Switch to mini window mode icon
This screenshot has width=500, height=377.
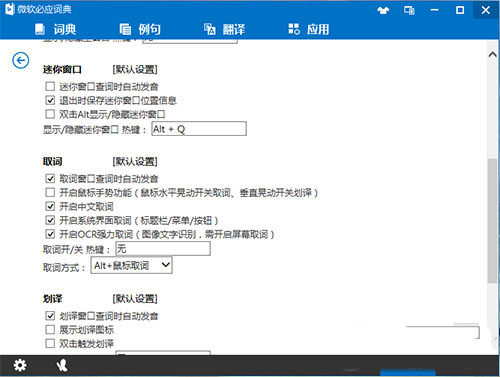(x=409, y=10)
